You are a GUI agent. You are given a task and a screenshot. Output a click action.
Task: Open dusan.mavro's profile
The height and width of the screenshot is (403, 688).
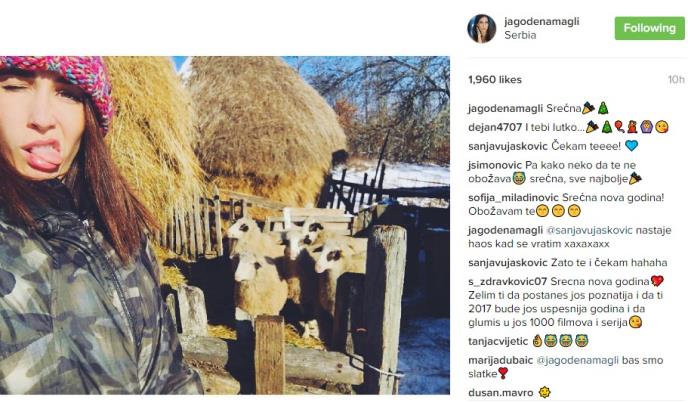pyautogui.click(x=499, y=392)
